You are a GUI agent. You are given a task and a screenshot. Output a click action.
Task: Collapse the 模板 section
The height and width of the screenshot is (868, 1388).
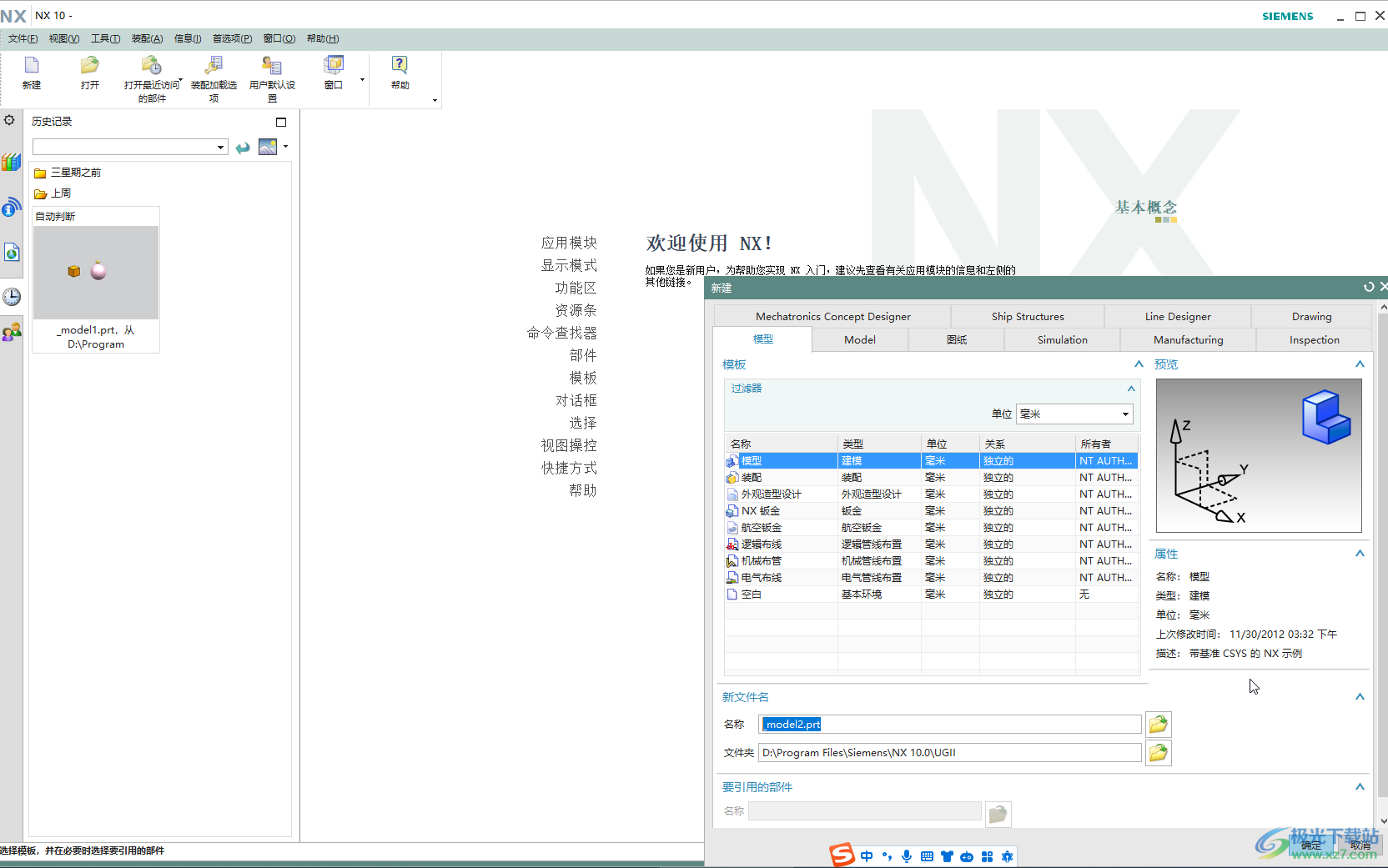tap(1139, 364)
